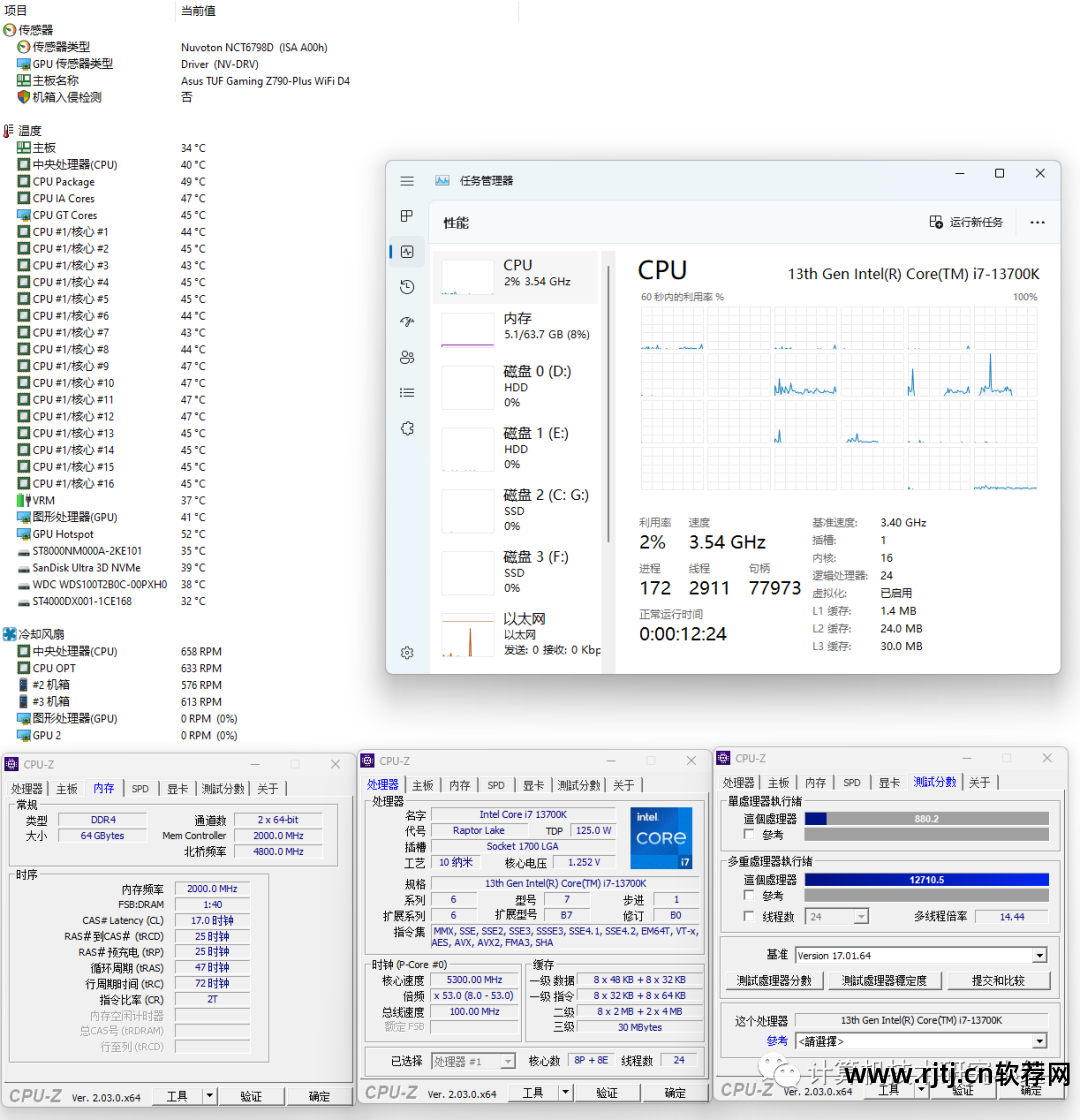Click CPU-Z icon in processor window title bar
The height and width of the screenshot is (1120, 1080).
coord(368,761)
